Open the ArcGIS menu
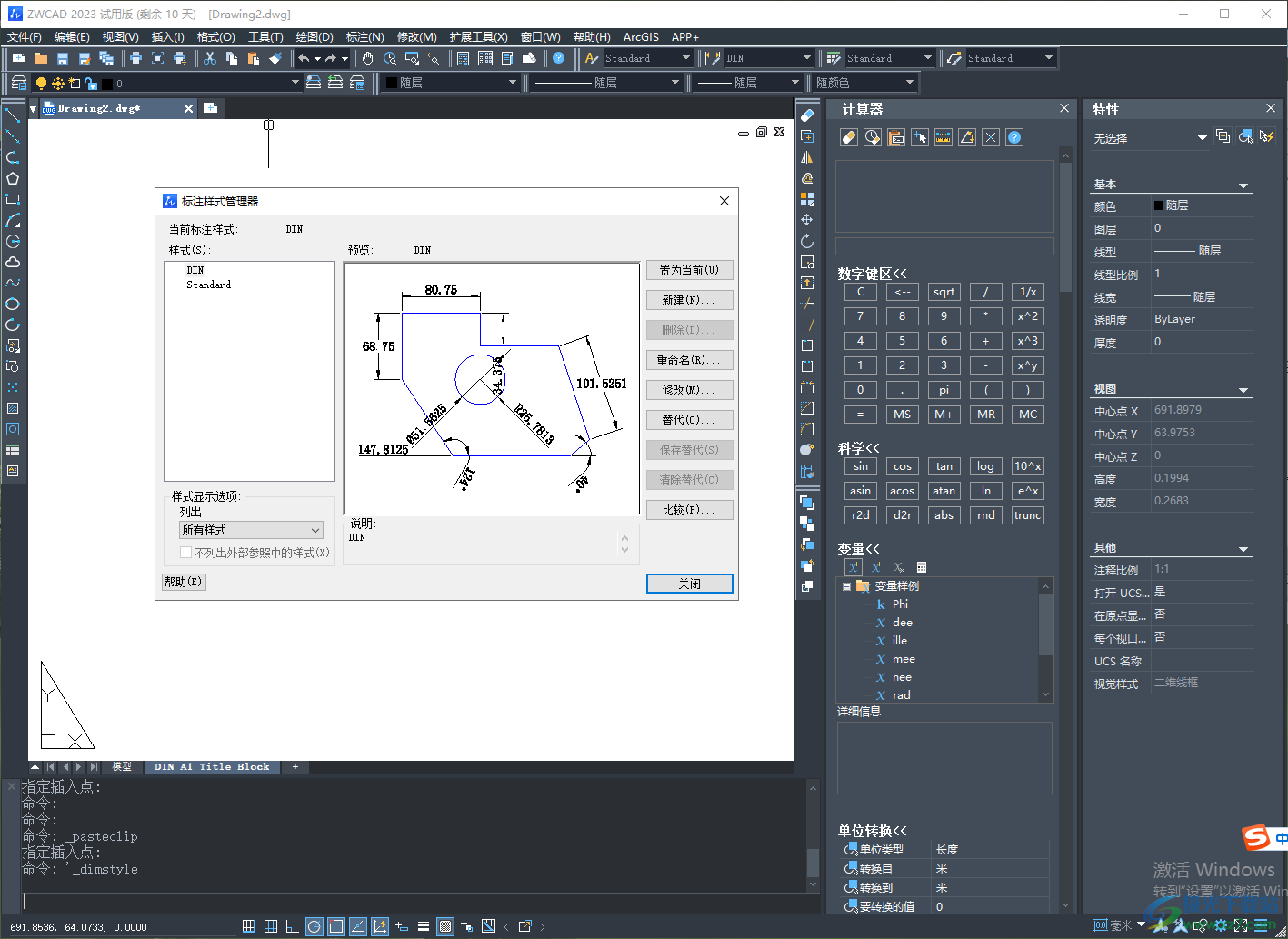The height and width of the screenshot is (939, 1288). tap(641, 37)
